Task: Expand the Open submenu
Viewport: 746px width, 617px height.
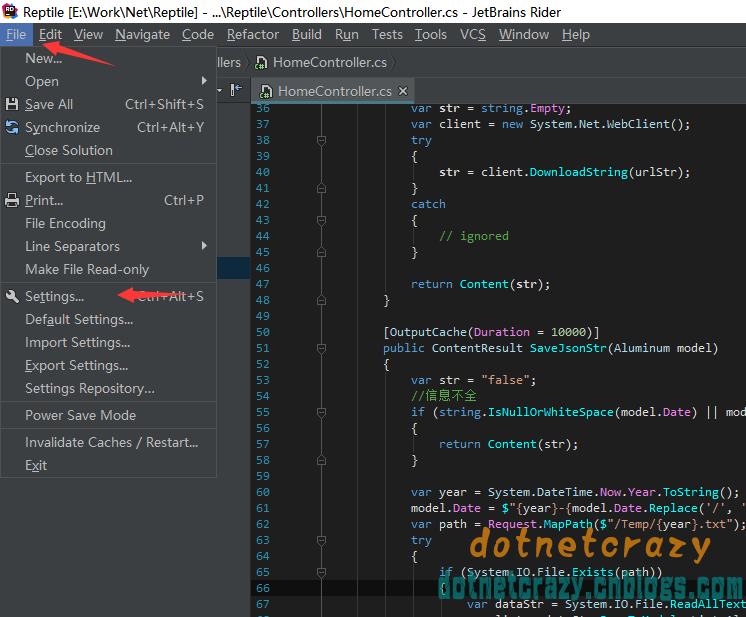Action: tap(42, 81)
